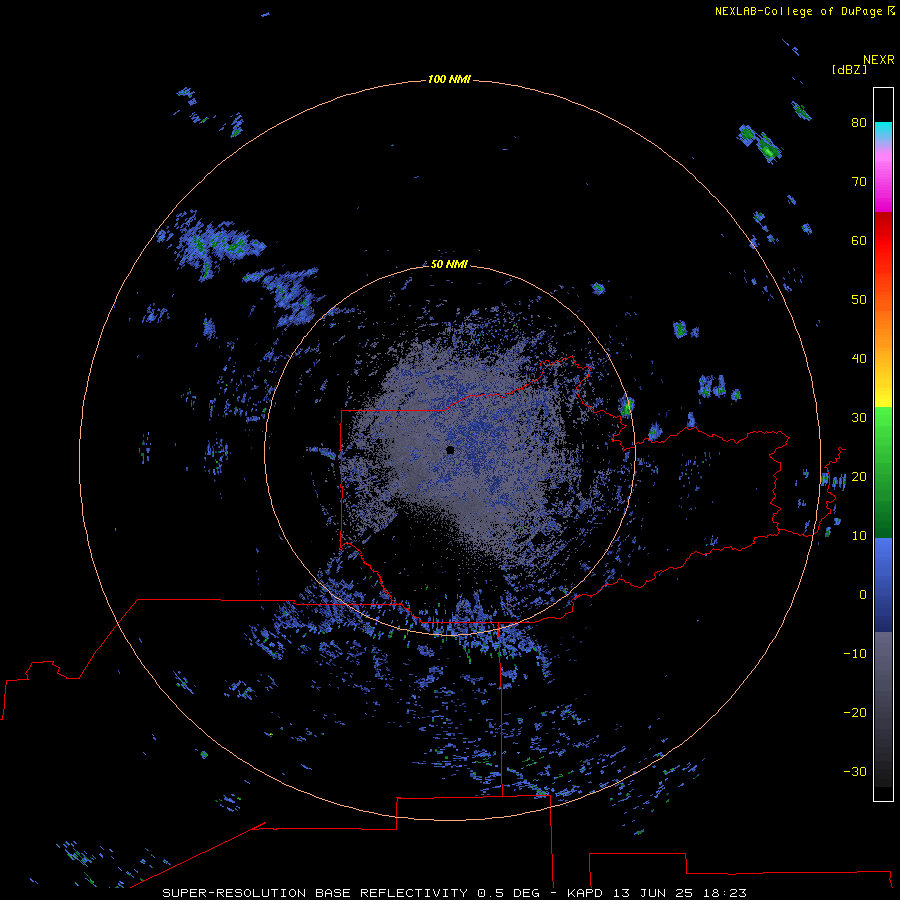
Task: Click the -20 value on the dBZ scale
Action: 855,712
